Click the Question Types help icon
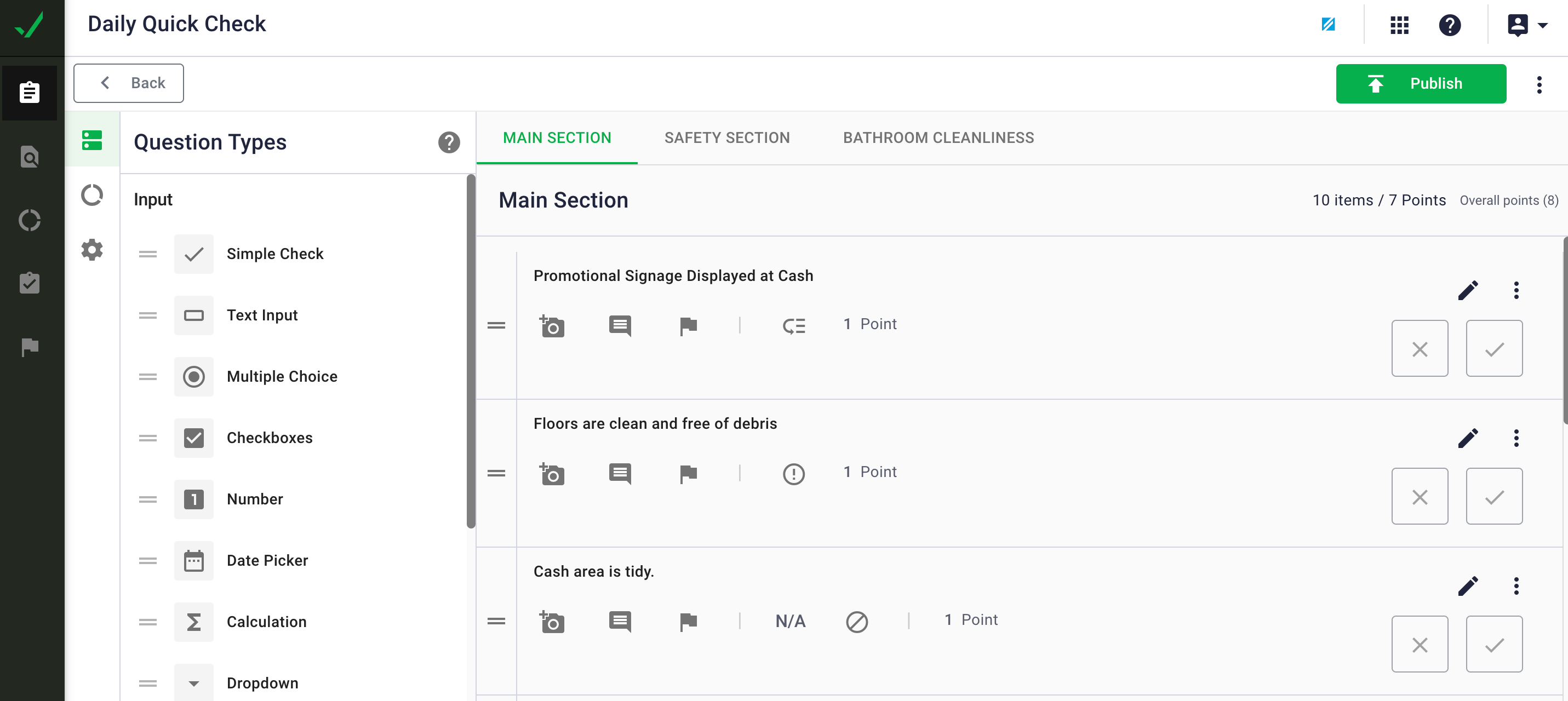 [x=449, y=142]
